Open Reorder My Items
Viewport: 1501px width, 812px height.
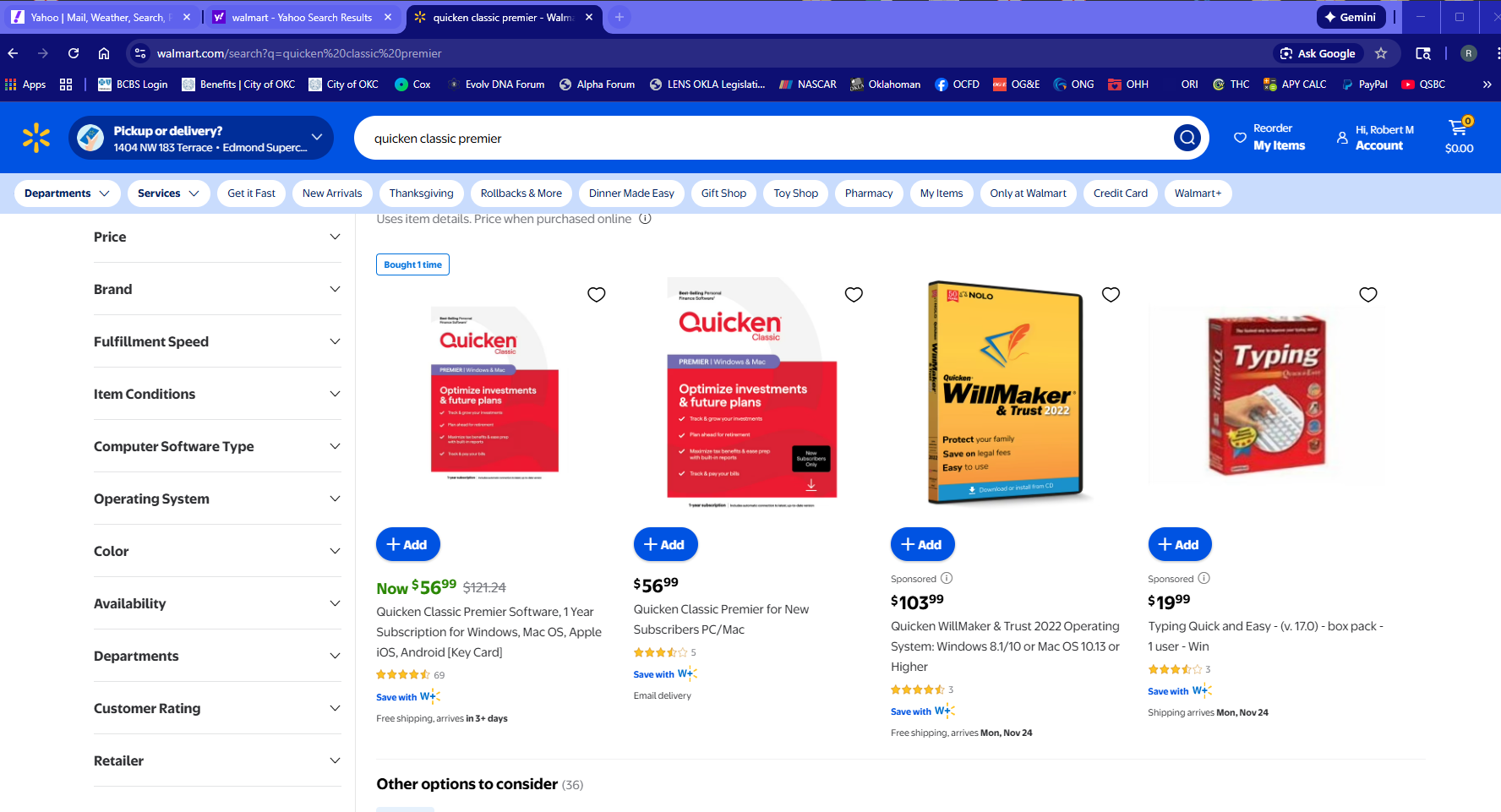1269,137
